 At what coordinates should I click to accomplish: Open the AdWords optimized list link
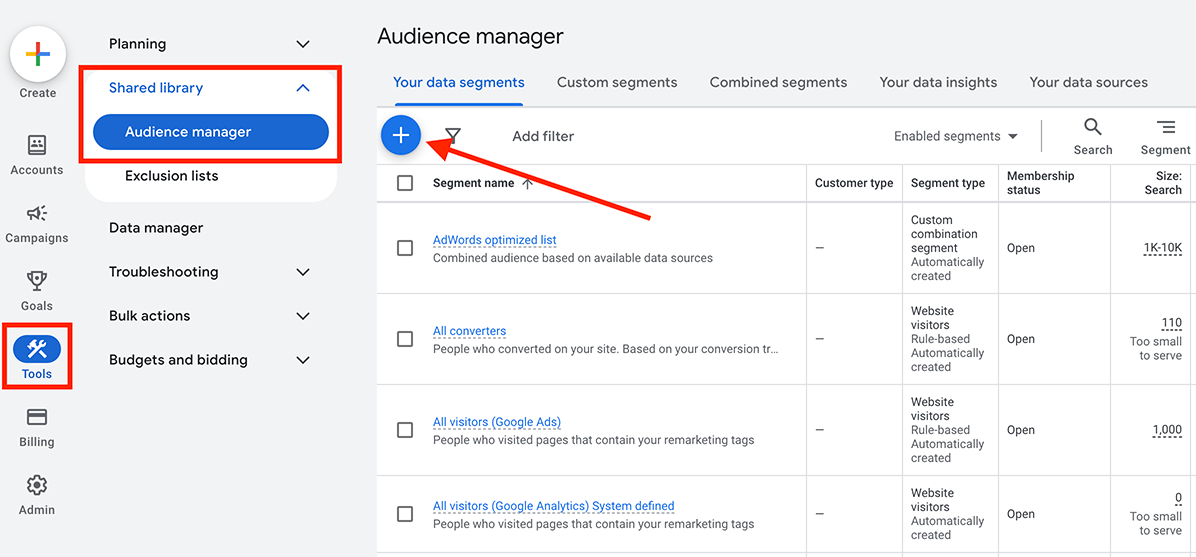pyautogui.click(x=494, y=240)
